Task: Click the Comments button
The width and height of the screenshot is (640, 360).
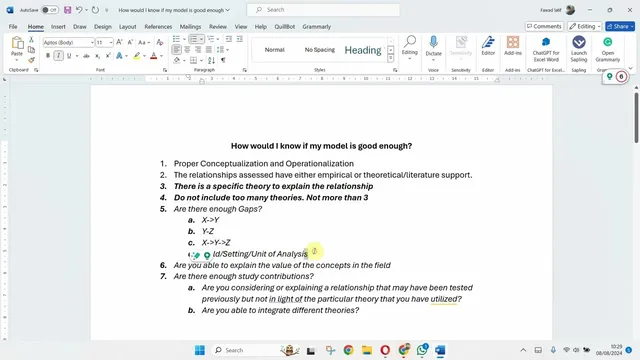Action: 544,27
